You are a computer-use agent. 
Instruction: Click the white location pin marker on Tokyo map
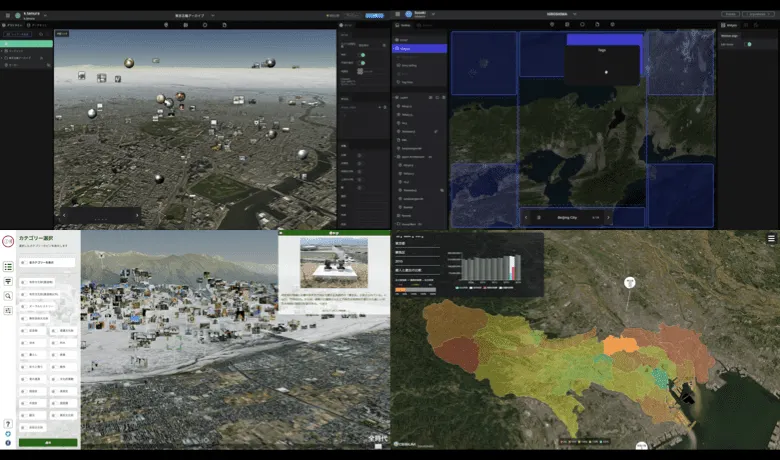[x=630, y=283]
